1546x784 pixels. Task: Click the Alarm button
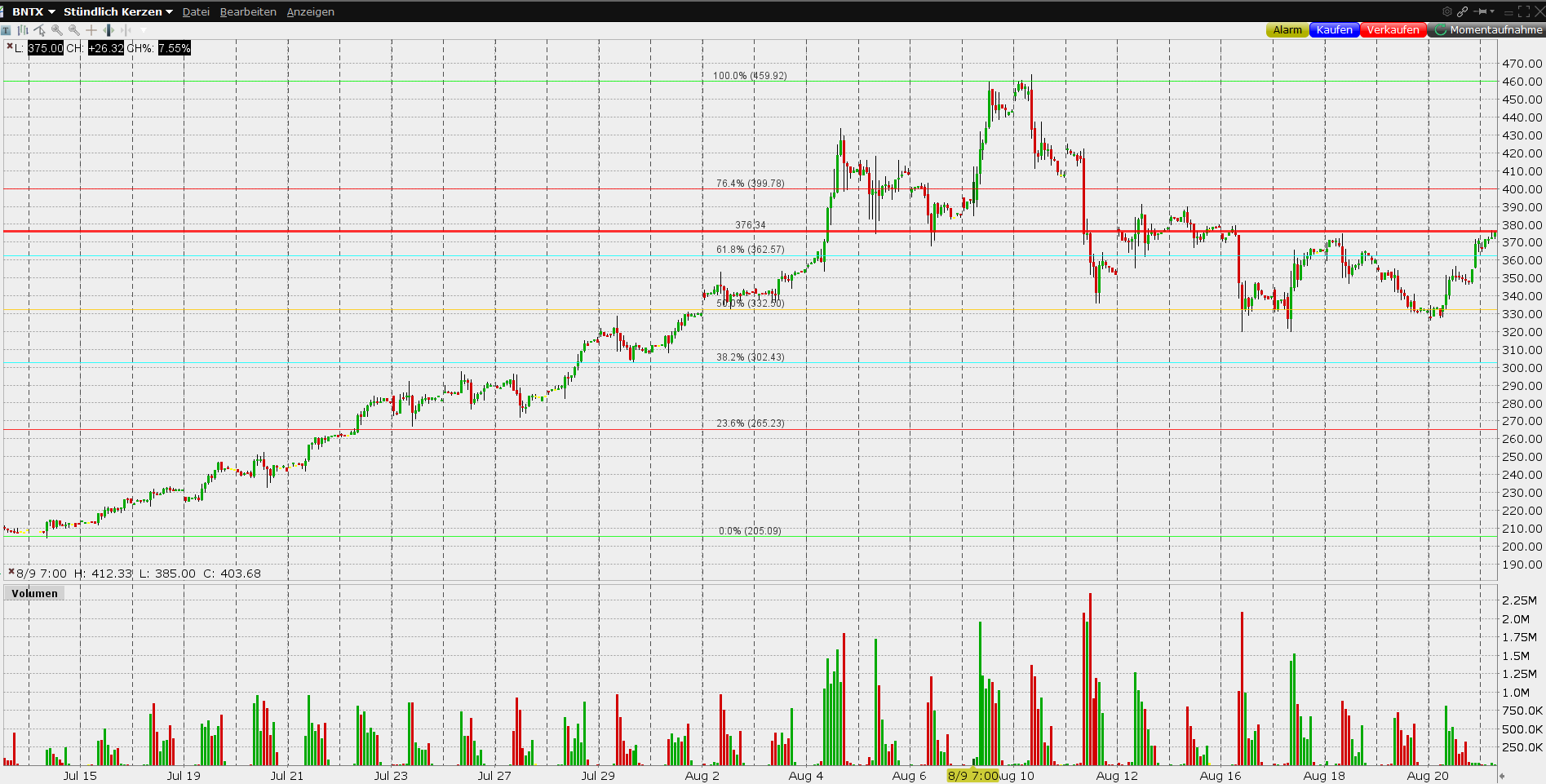pyautogui.click(x=1287, y=30)
